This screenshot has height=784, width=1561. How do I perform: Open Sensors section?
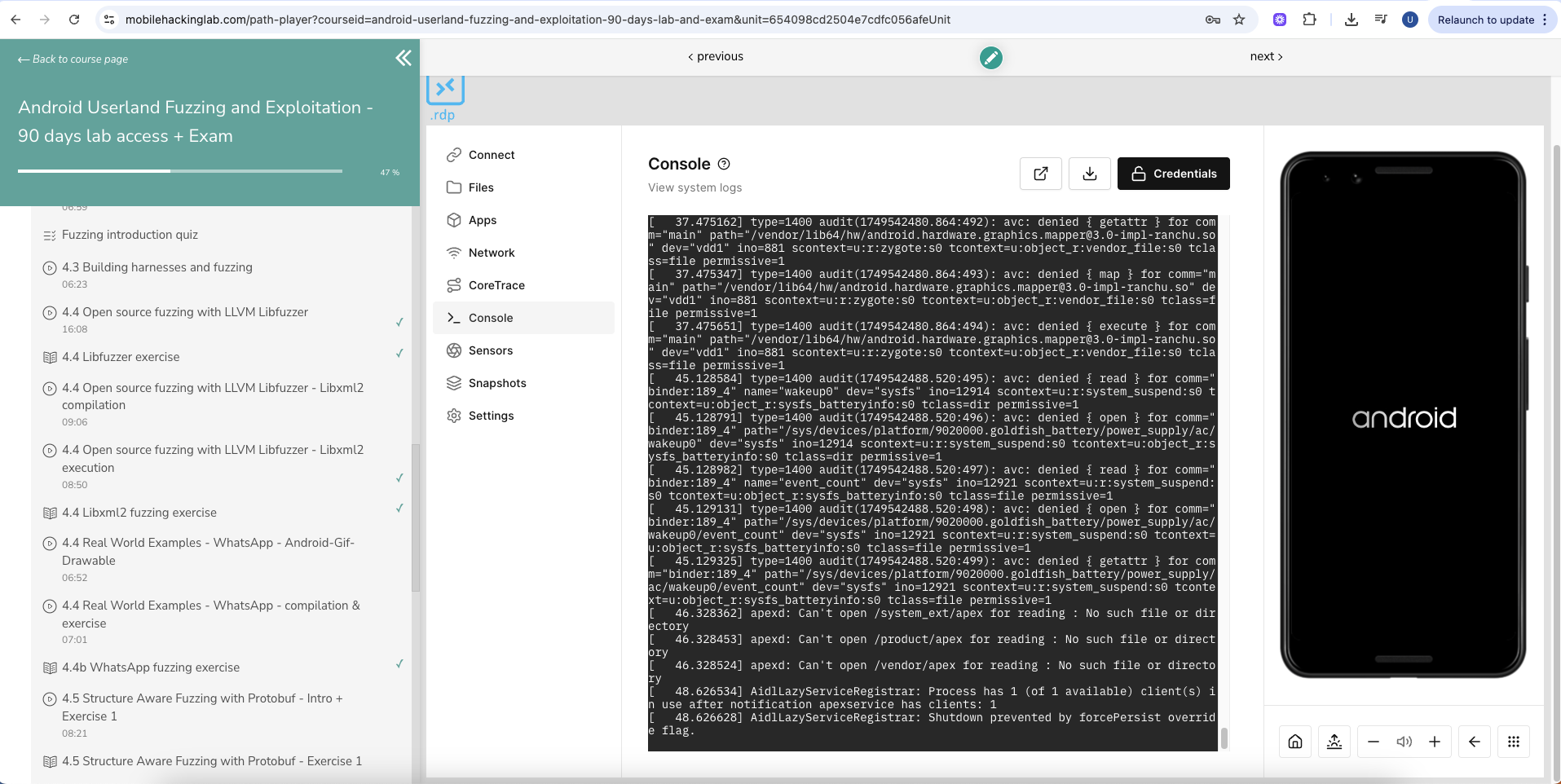coord(523,350)
